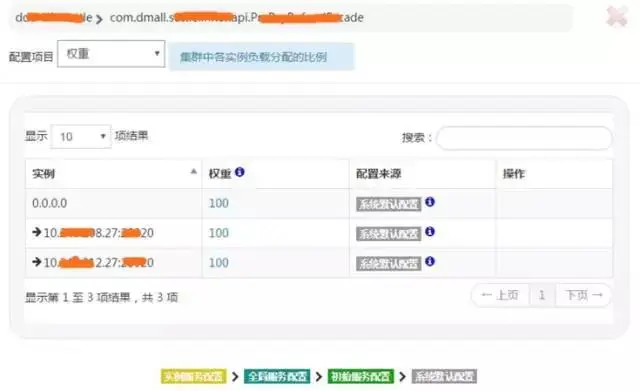The width and height of the screenshot is (640, 391).
Task: Click arrow icon of instance ending 8.27
Action: coord(37,232)
